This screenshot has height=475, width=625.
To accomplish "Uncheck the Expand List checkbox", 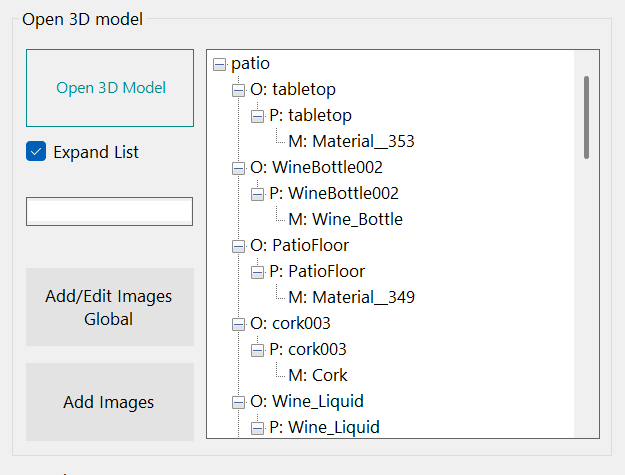I will (36, 152).
